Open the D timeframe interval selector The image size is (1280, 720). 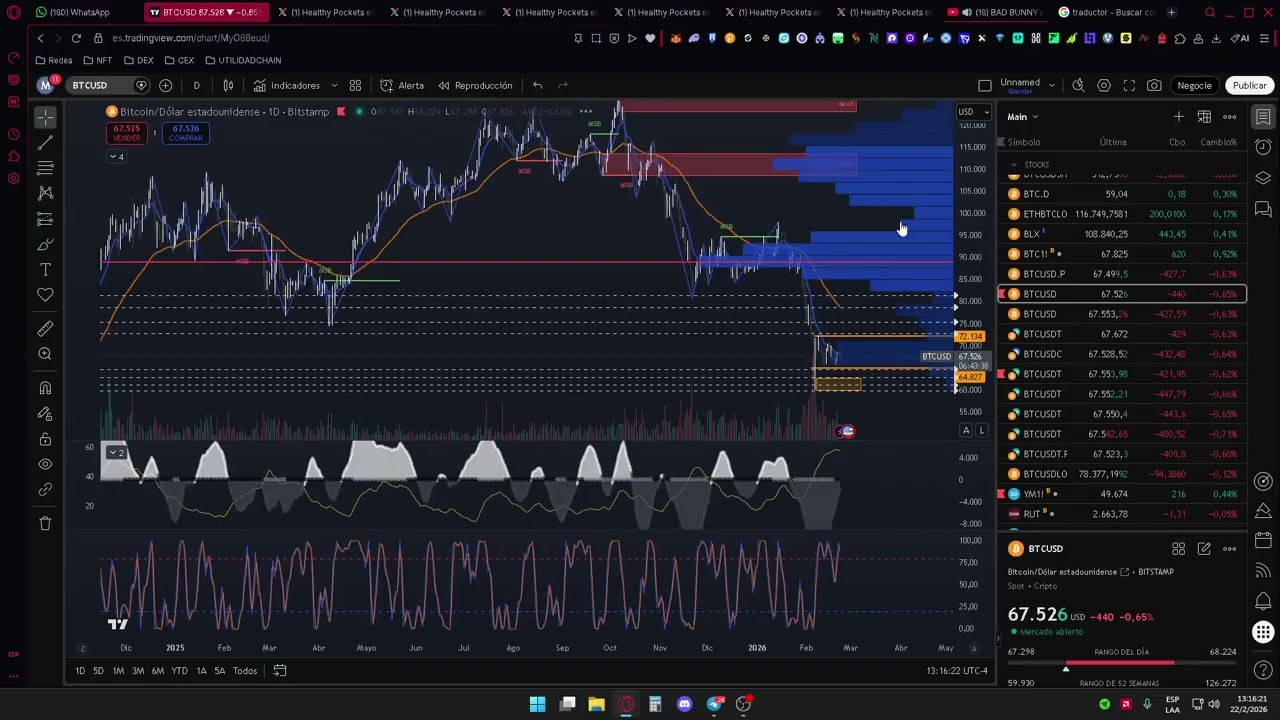point(196,86)
